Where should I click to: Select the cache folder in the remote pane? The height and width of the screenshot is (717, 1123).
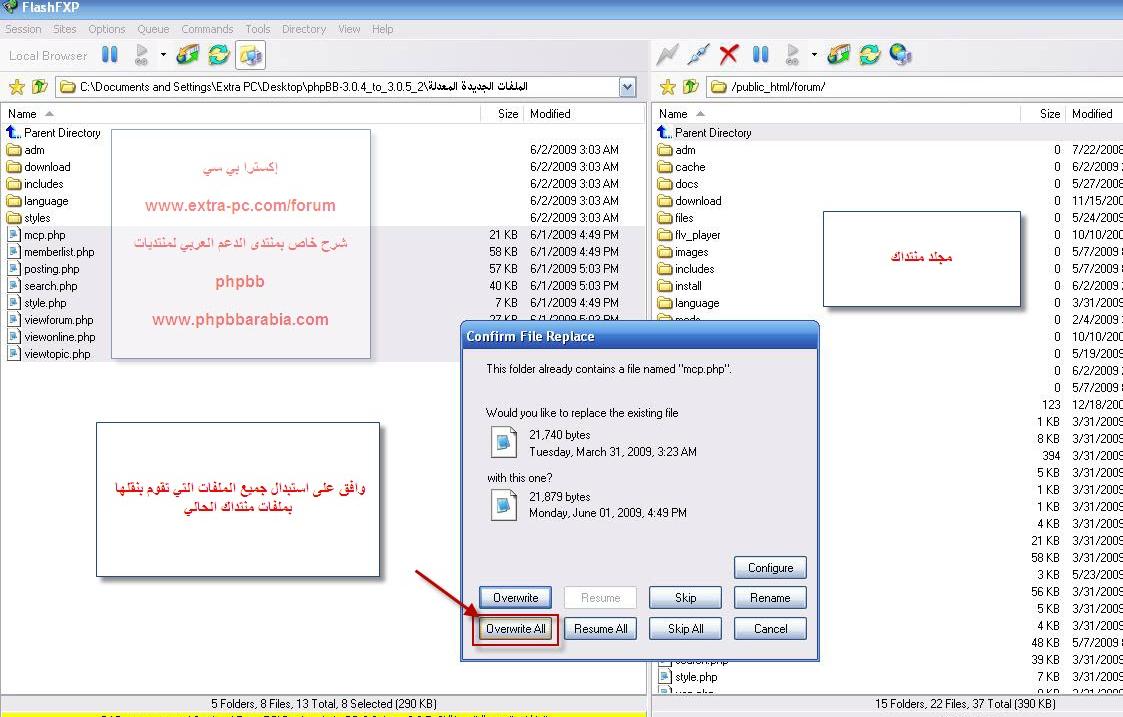pos(682,167)
